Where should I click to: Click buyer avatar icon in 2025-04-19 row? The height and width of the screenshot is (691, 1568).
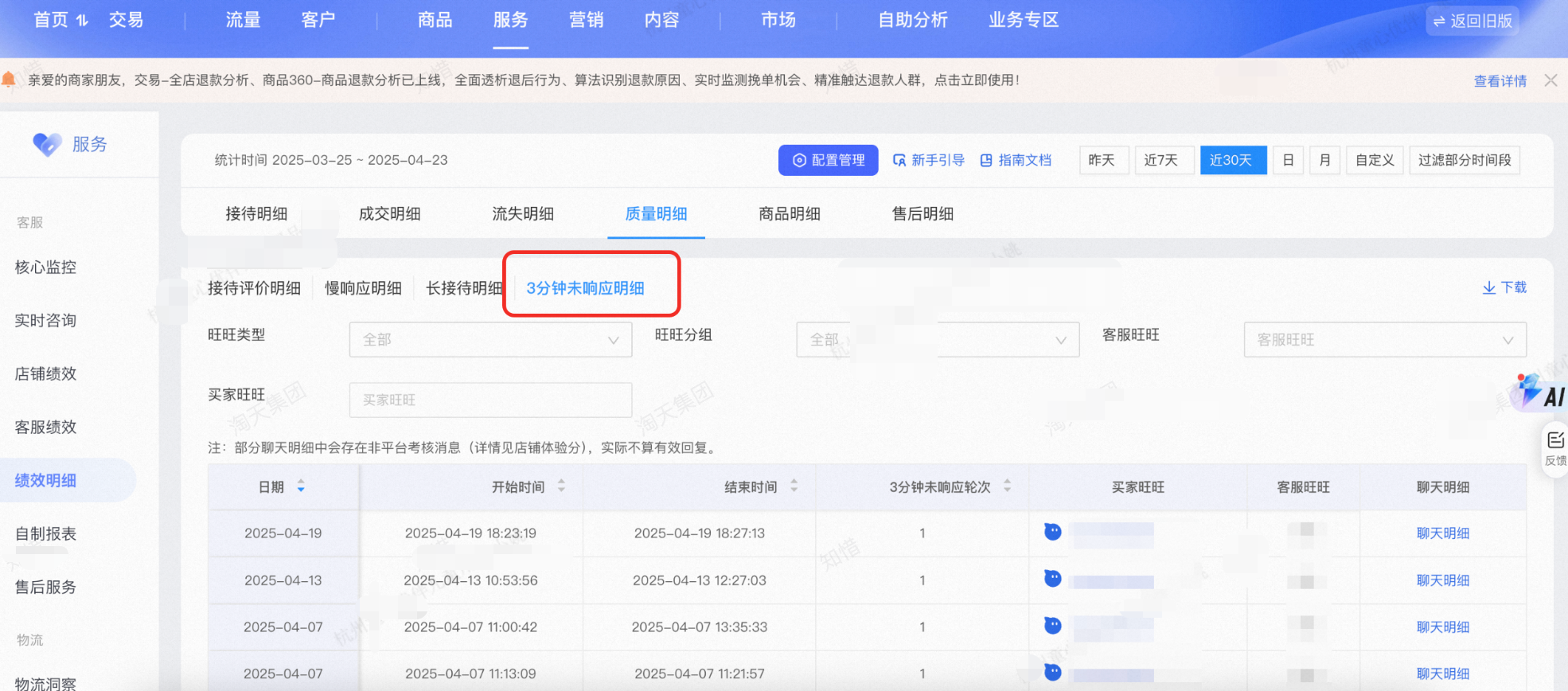pos(1053,532)
